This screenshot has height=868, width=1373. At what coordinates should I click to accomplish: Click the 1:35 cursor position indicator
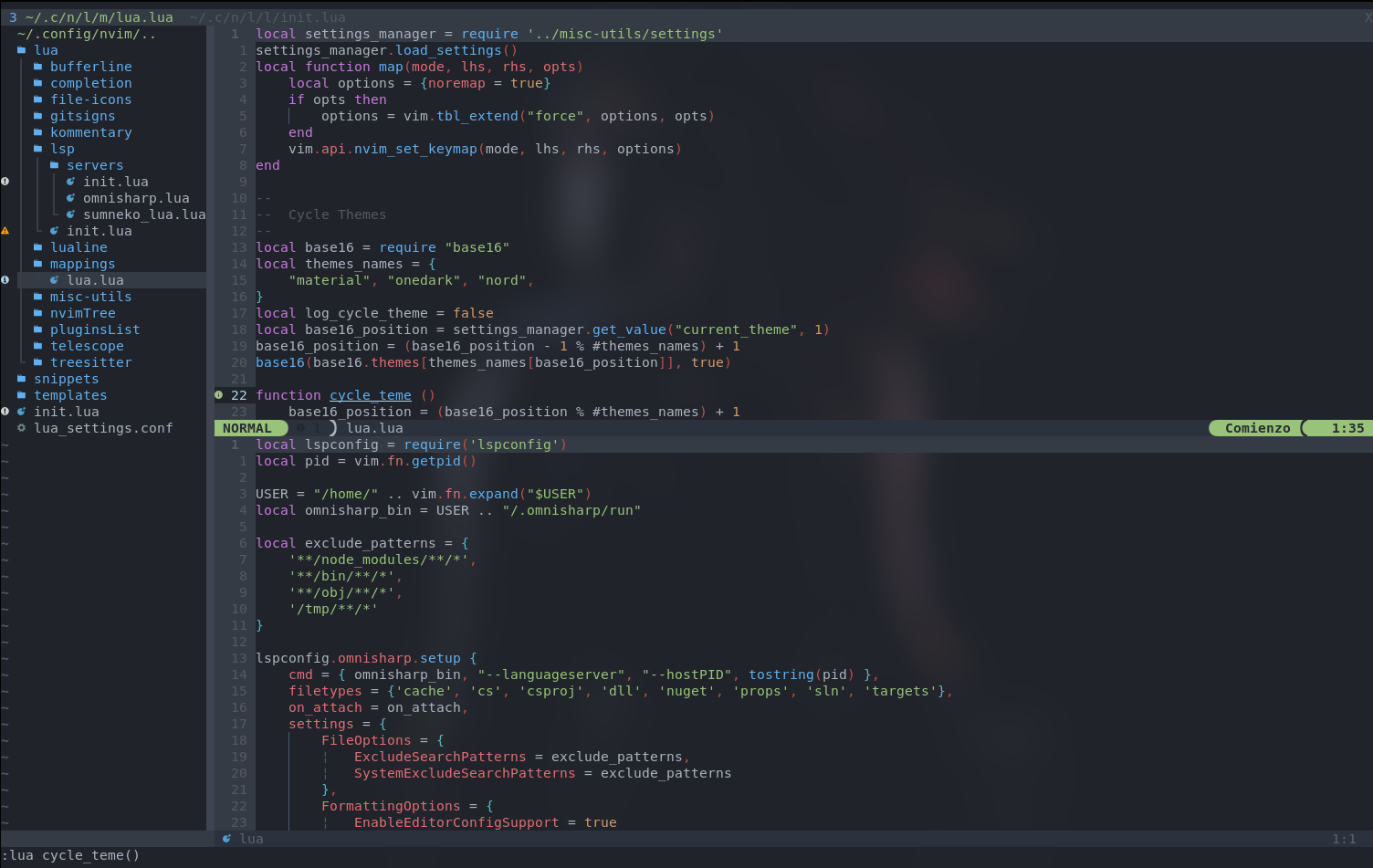coord(1347,428)
